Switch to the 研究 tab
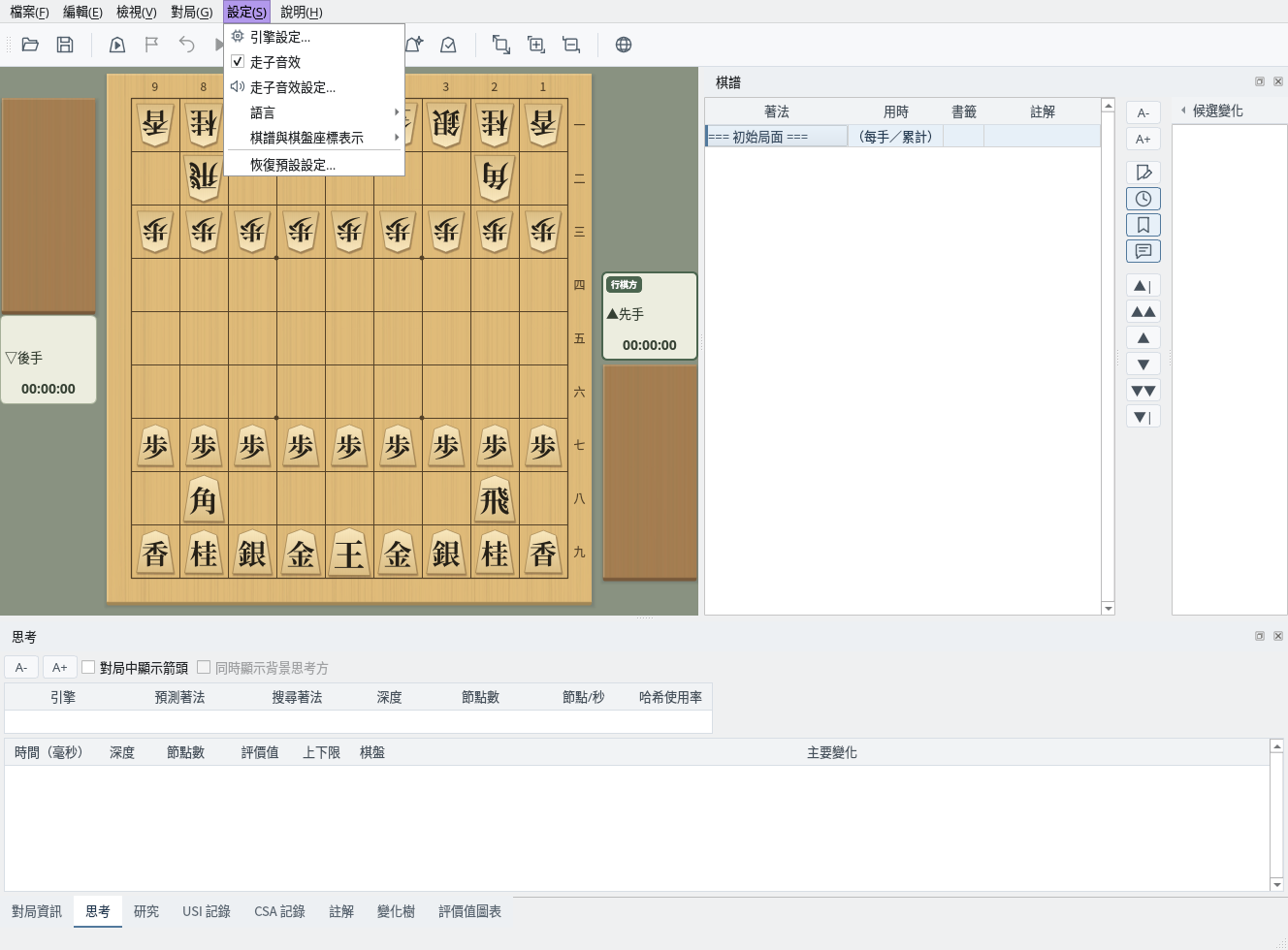Screen dimensions: 1288x950 click(146, 911)
